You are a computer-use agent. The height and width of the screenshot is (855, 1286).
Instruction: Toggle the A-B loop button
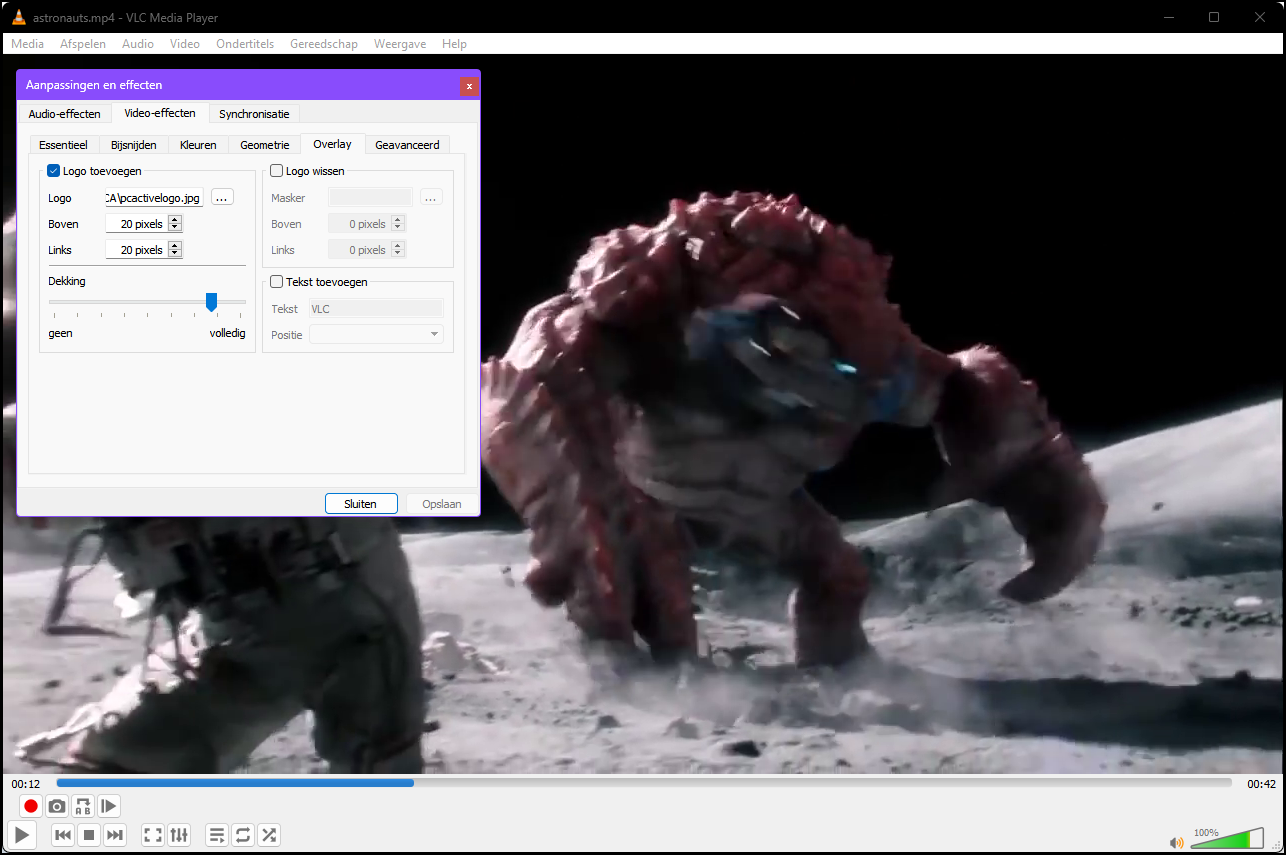click(83, 806)
